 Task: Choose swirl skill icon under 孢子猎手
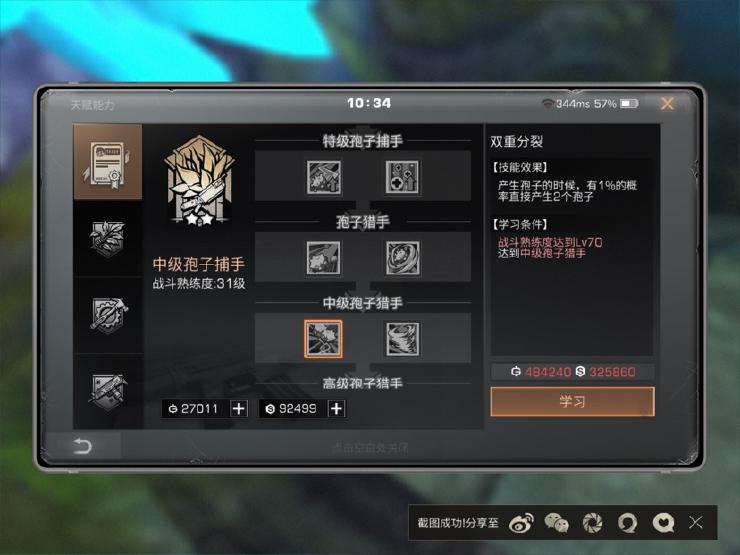403,258
